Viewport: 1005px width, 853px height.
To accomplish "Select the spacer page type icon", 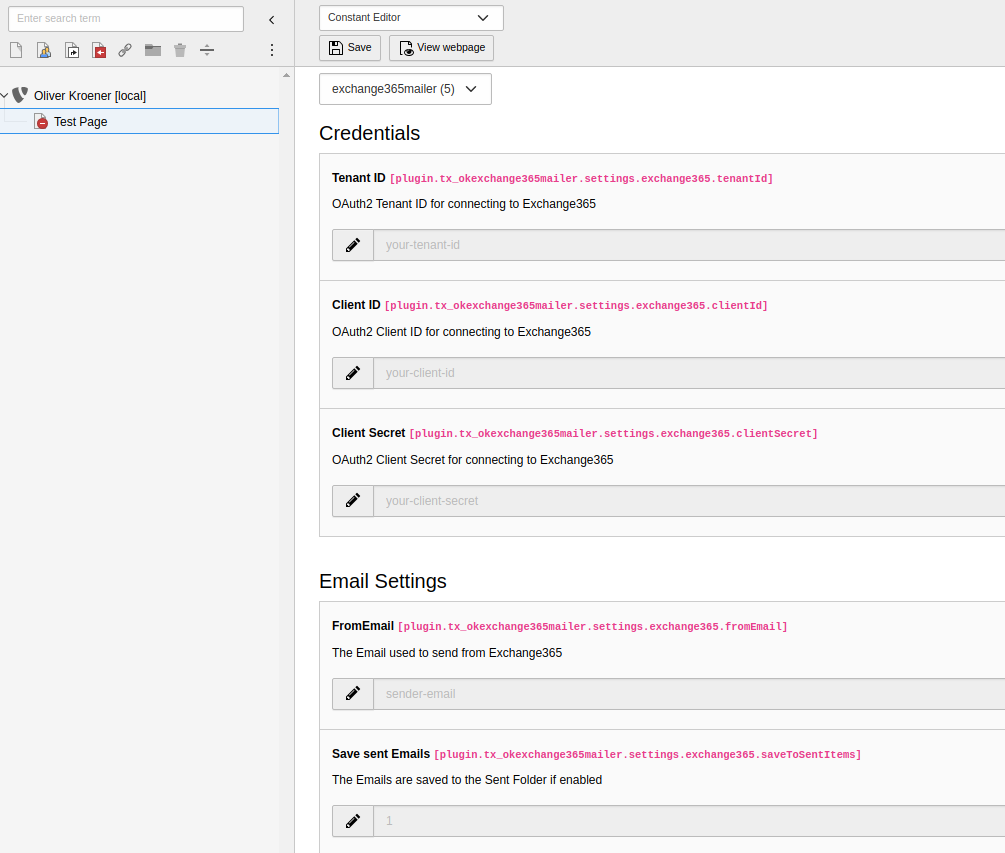I will click(x=207, y=50).
